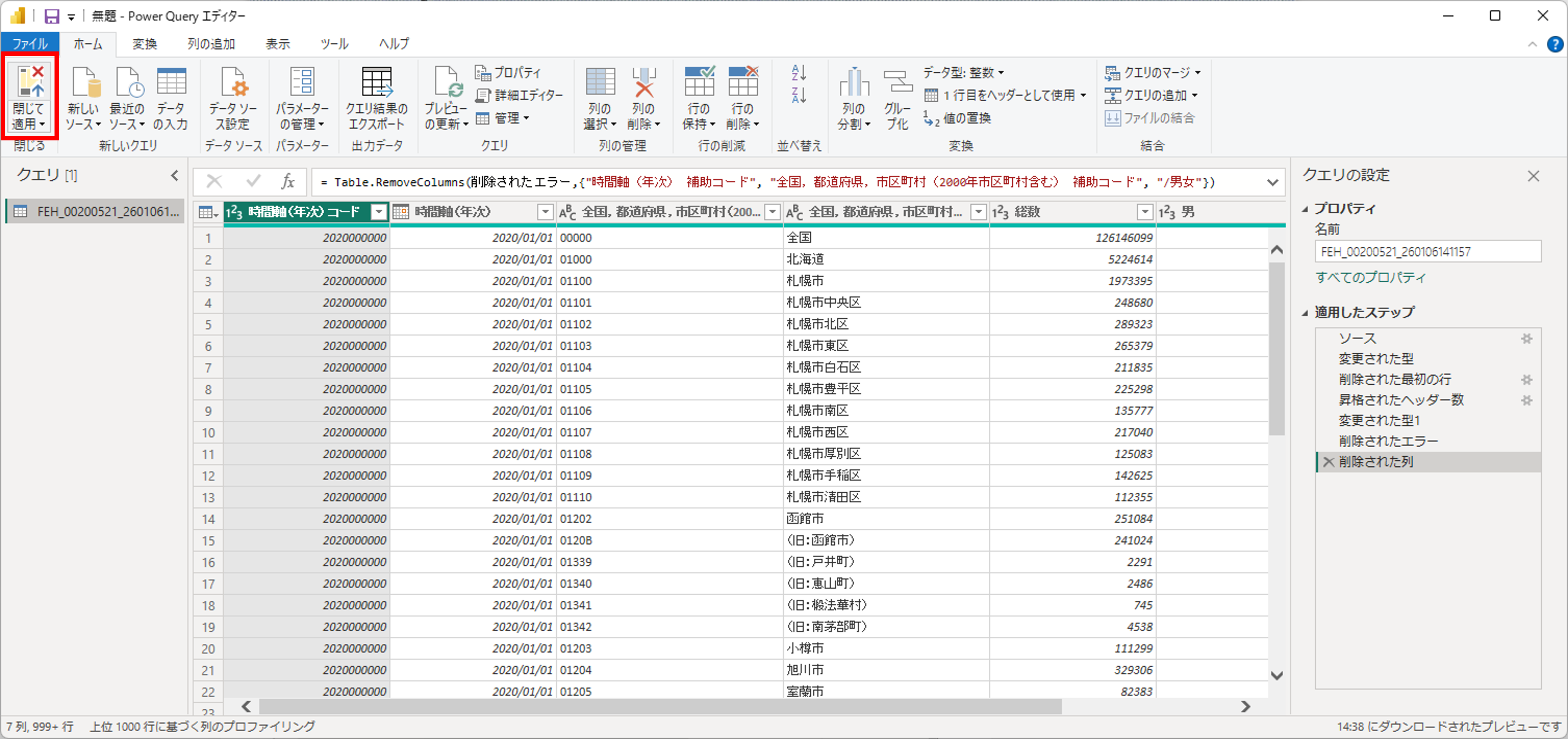1568x739 pixels.
Task: Delete the 削除された列 step with X
Action: click(1328, 462)
